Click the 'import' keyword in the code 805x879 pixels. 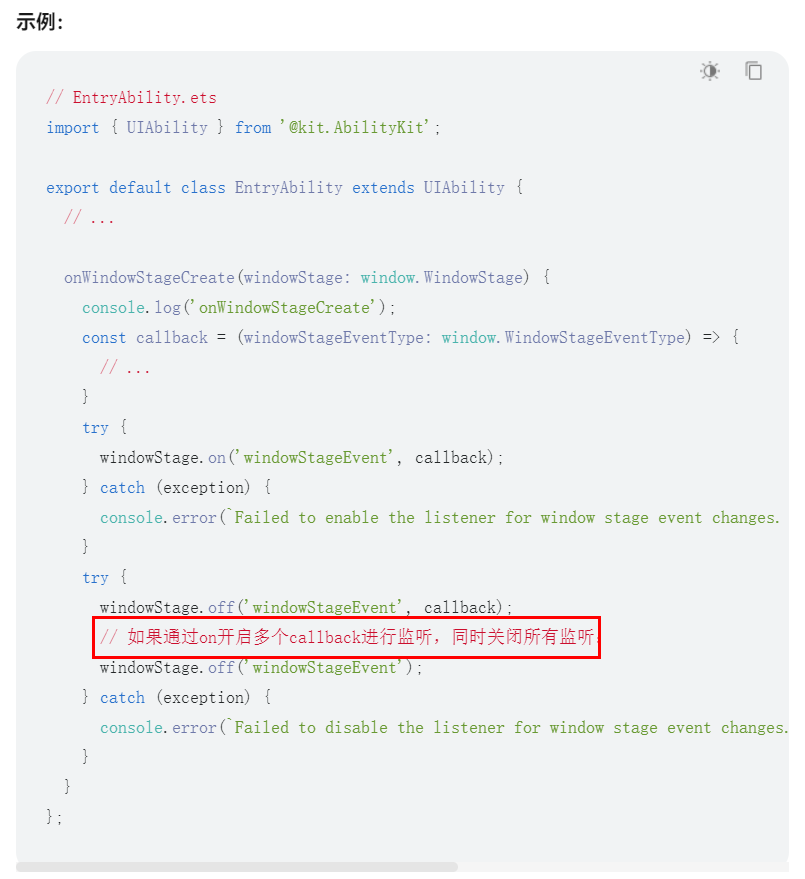(x=72, y=128)
